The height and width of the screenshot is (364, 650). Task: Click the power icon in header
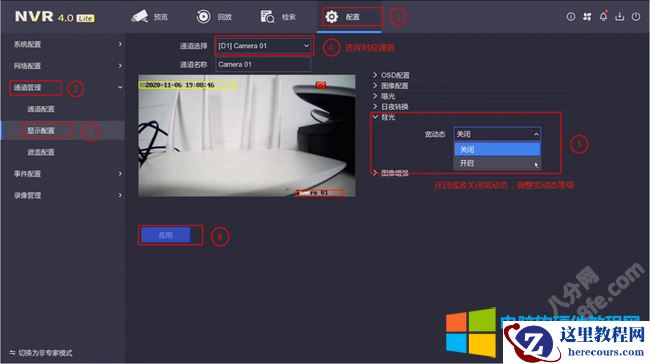click(x=636, y=17)
